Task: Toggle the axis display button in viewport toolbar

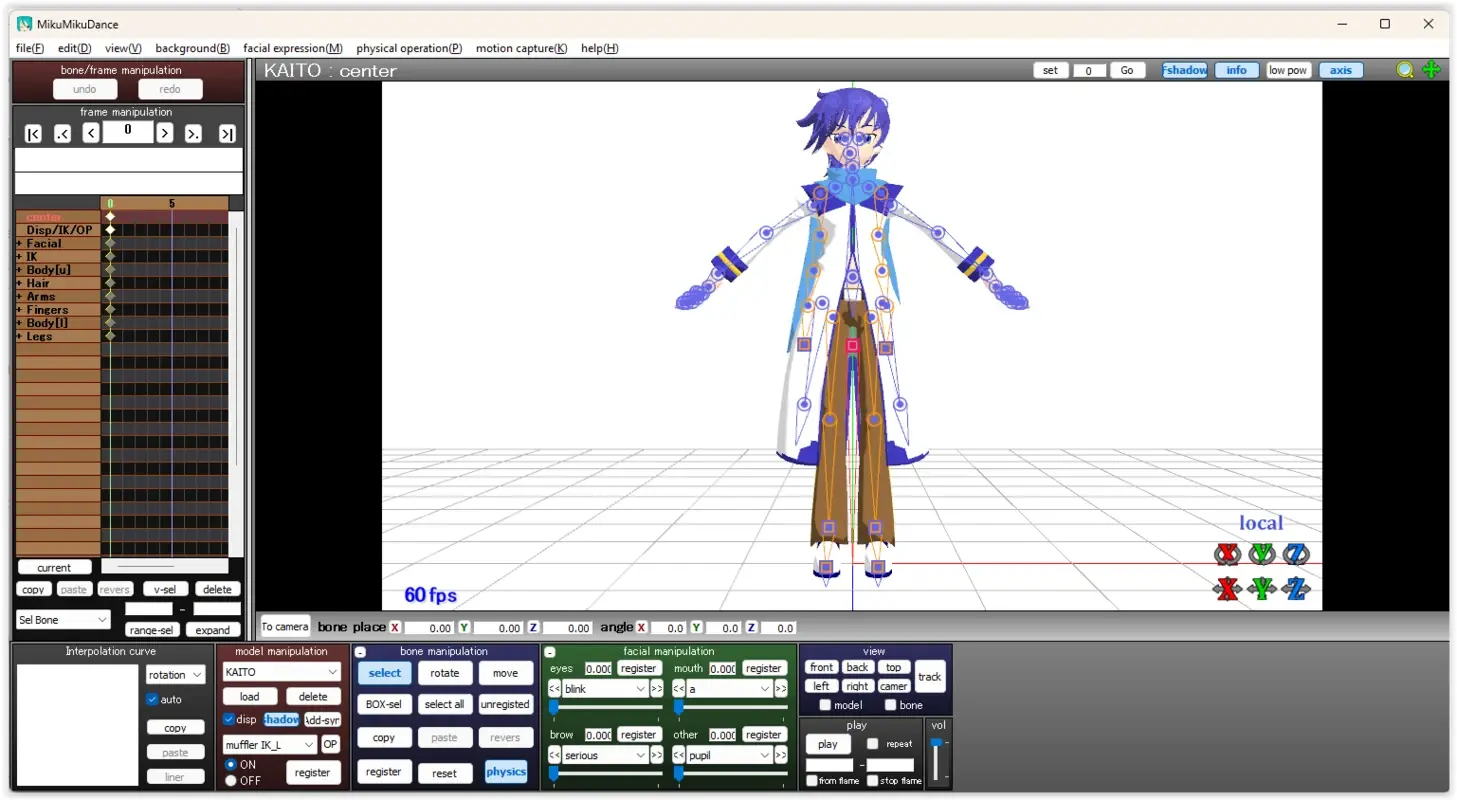Action: point(1340,70)
